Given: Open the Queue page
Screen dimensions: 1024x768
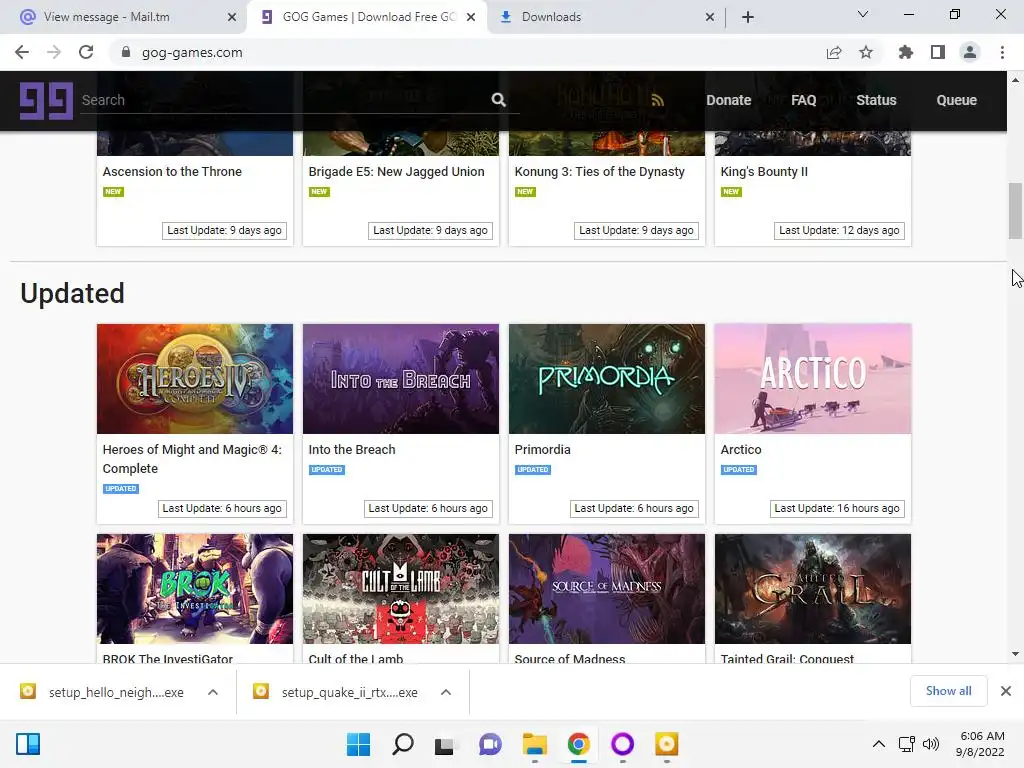Looking at the screenshot, I should tap(957, 100).
